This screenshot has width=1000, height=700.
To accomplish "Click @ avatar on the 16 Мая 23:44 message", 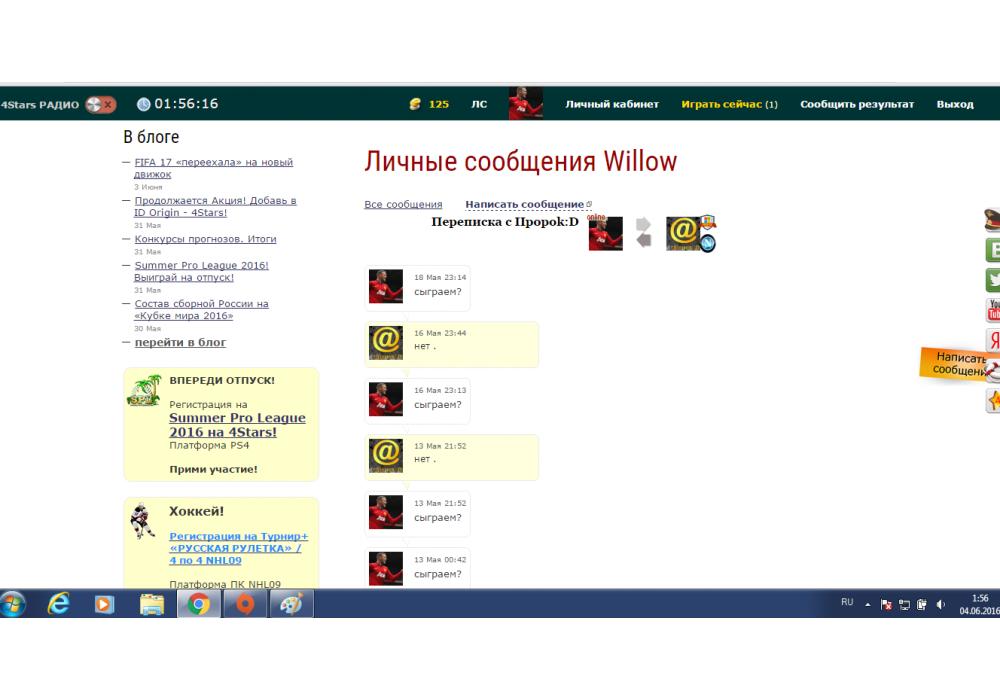I will [x=386, y=342].
